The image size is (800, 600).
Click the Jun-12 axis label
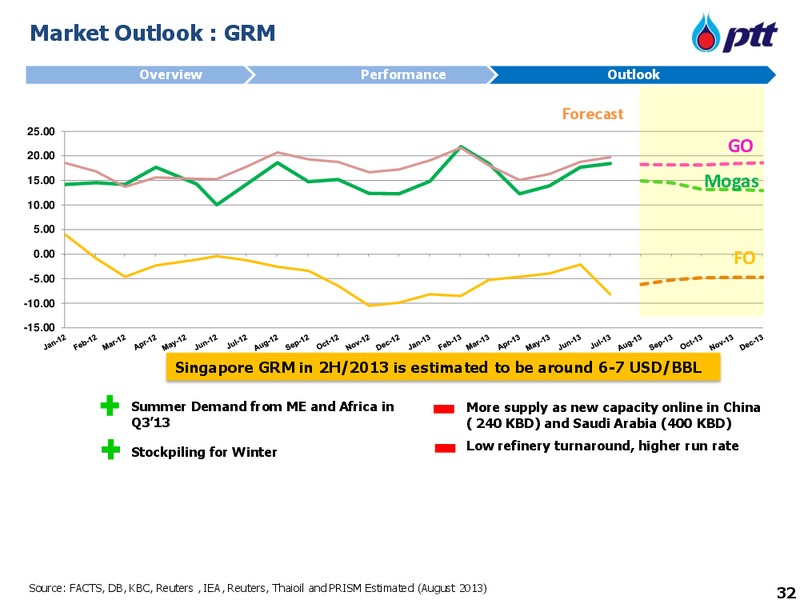pyautogui.click(x=206, y=341)
